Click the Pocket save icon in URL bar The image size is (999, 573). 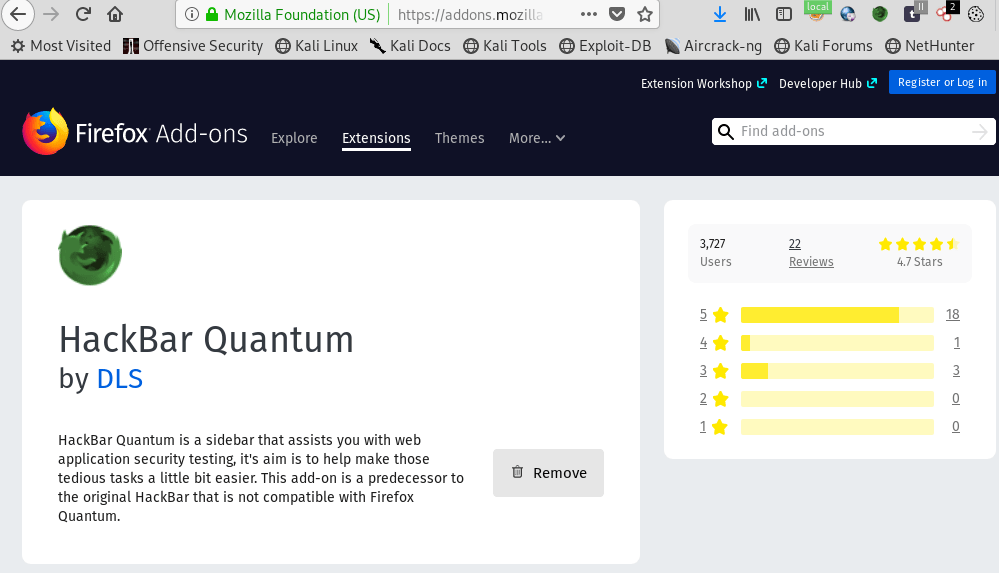click(617, 15)
